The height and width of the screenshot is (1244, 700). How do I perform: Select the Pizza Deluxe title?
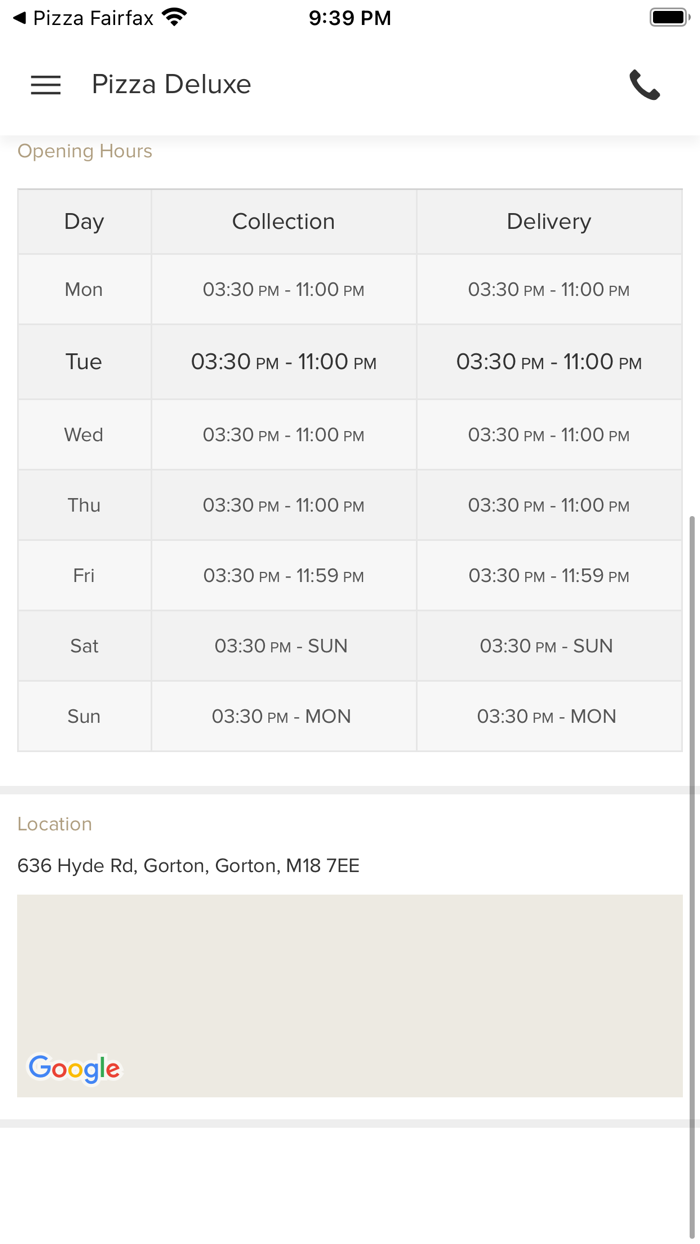coord(171,85)
